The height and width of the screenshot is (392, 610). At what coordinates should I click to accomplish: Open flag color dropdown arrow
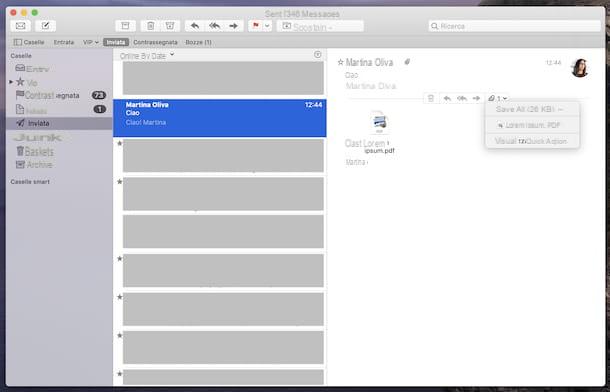click(267, 26)
